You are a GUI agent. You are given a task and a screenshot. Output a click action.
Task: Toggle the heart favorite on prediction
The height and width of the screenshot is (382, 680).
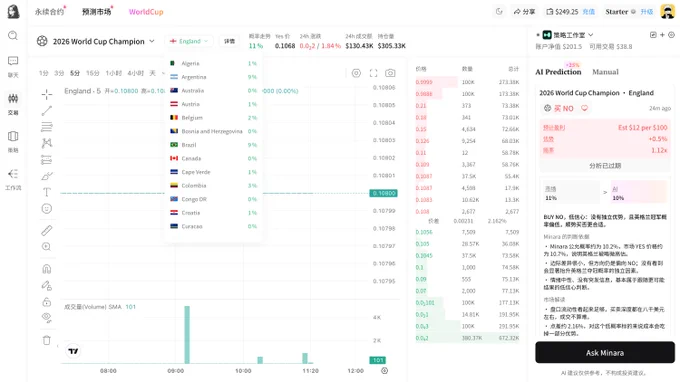point(585,108)
